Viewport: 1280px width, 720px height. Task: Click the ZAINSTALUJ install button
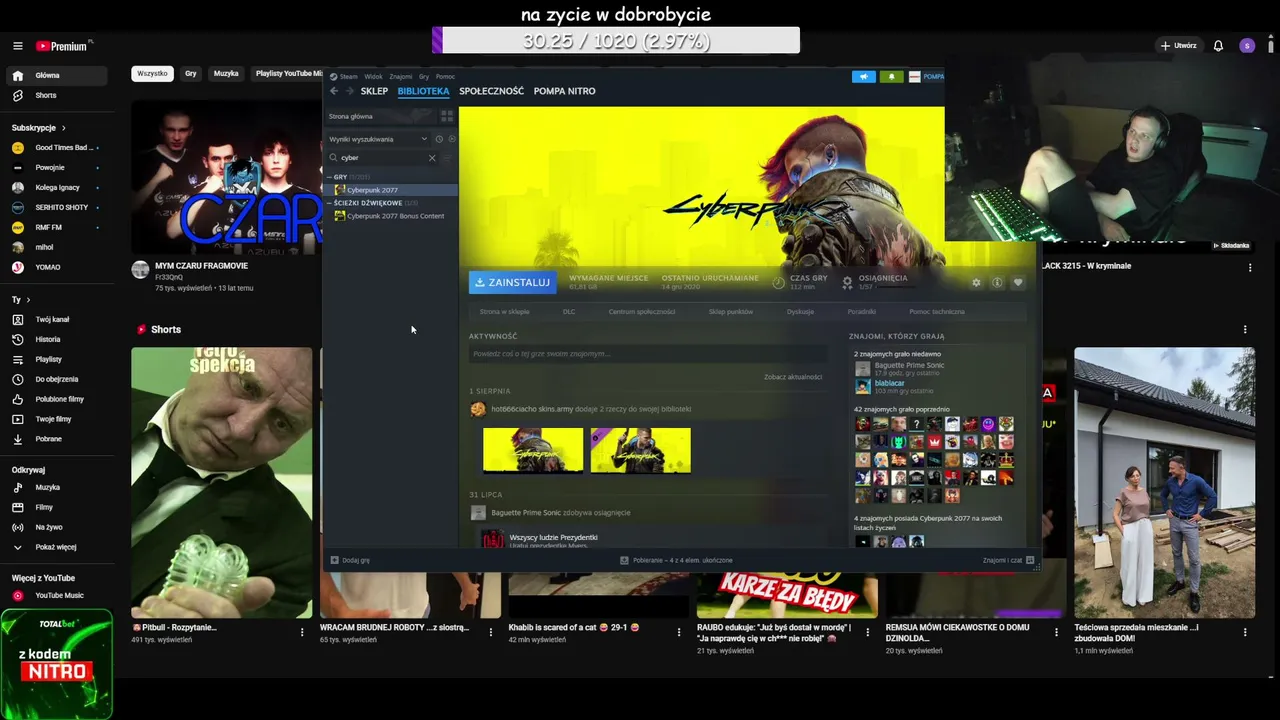pyautogui.click(x=513, y=282)
